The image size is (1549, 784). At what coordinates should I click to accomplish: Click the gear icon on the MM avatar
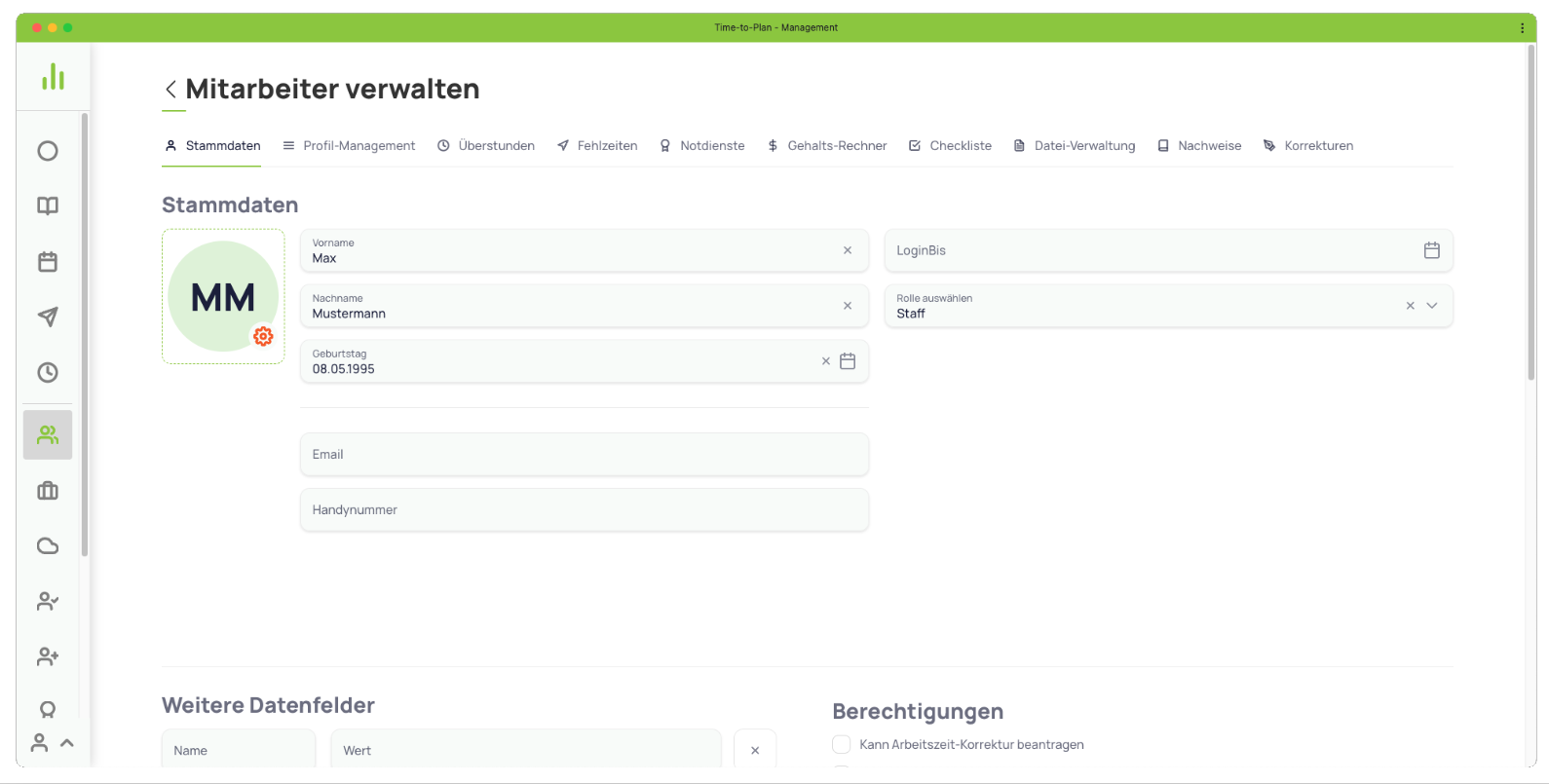tap(263, 336)
